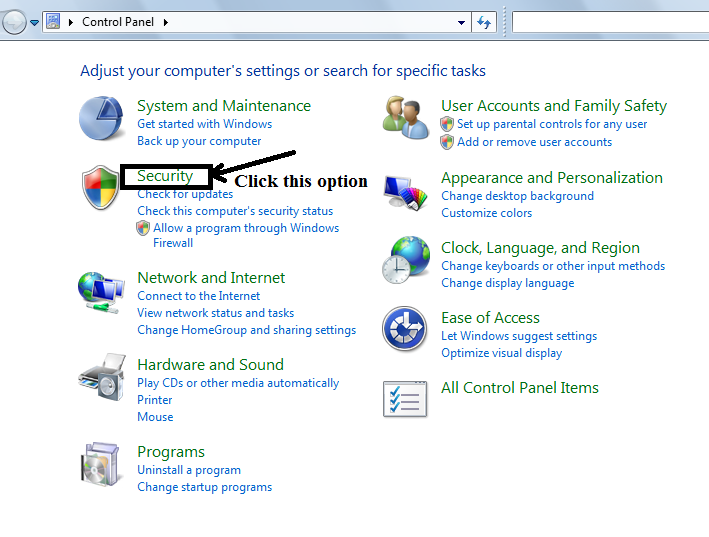Click the Ease of Access icon
Image resolution: width=709 pixels, height=537 pixels.
(406, 330)
